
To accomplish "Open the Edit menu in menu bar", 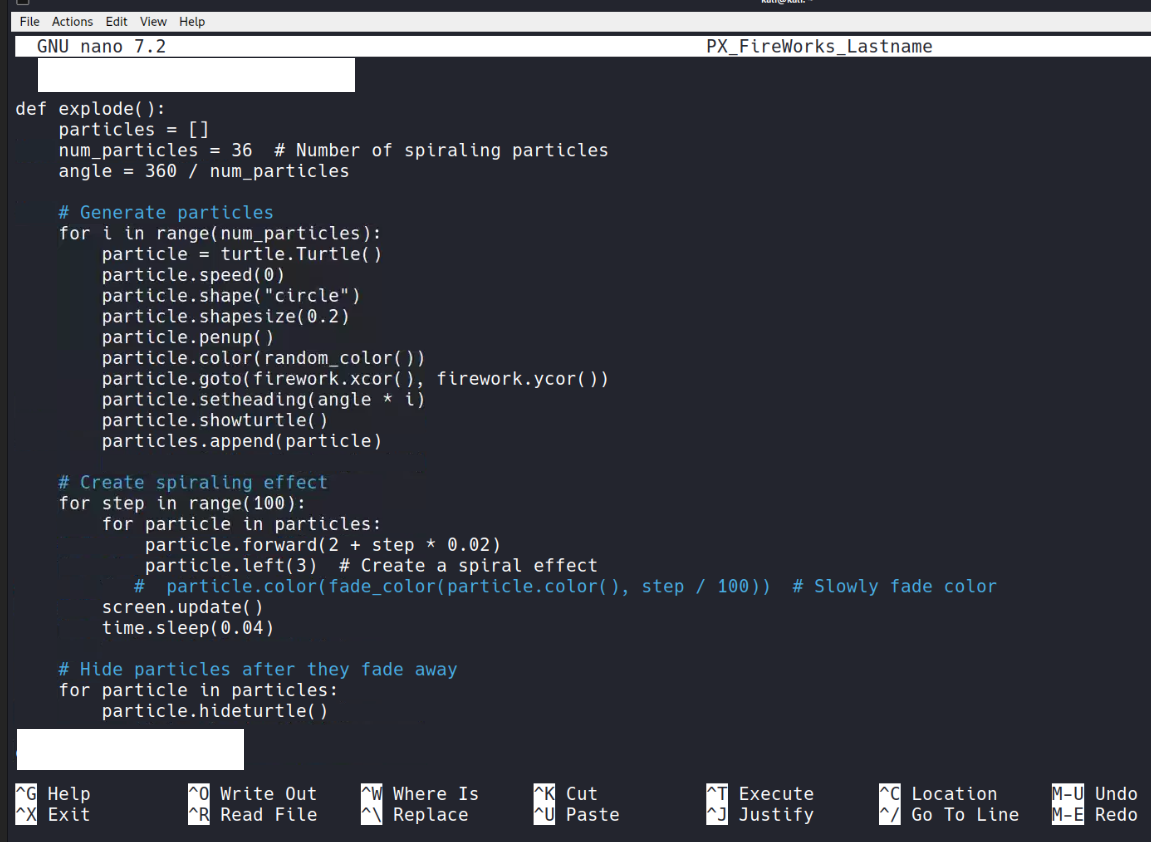I will 116,21.
